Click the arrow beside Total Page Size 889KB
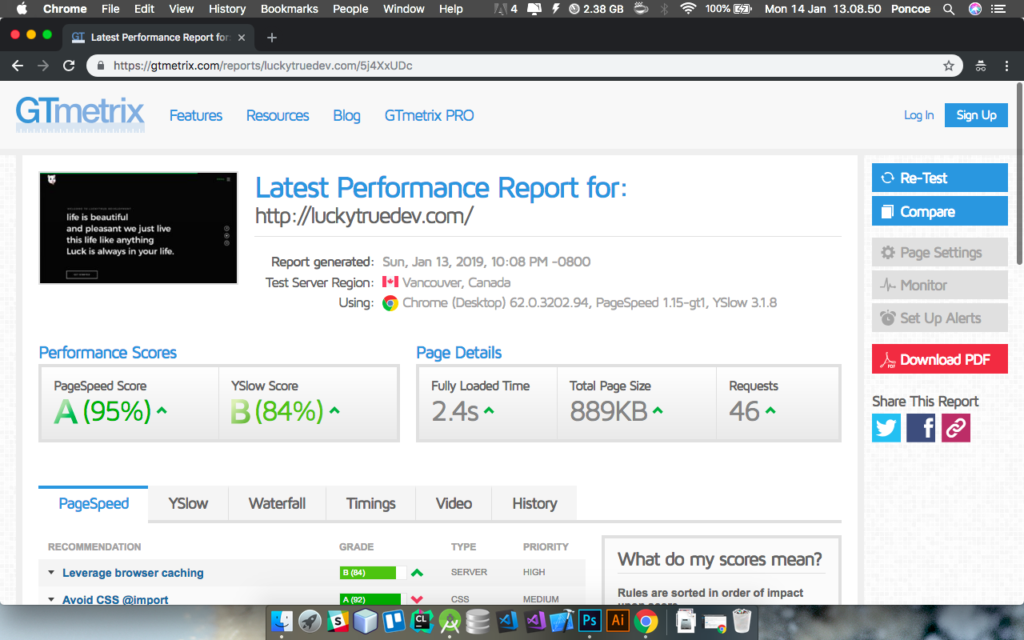The width and height of the screenshot is (1024, 640). (x=658, y=411)
